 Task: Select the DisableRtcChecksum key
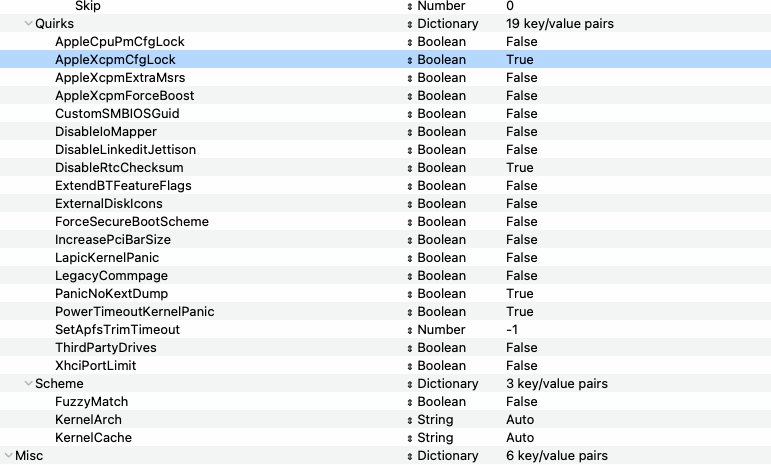(x=119, y=168)
